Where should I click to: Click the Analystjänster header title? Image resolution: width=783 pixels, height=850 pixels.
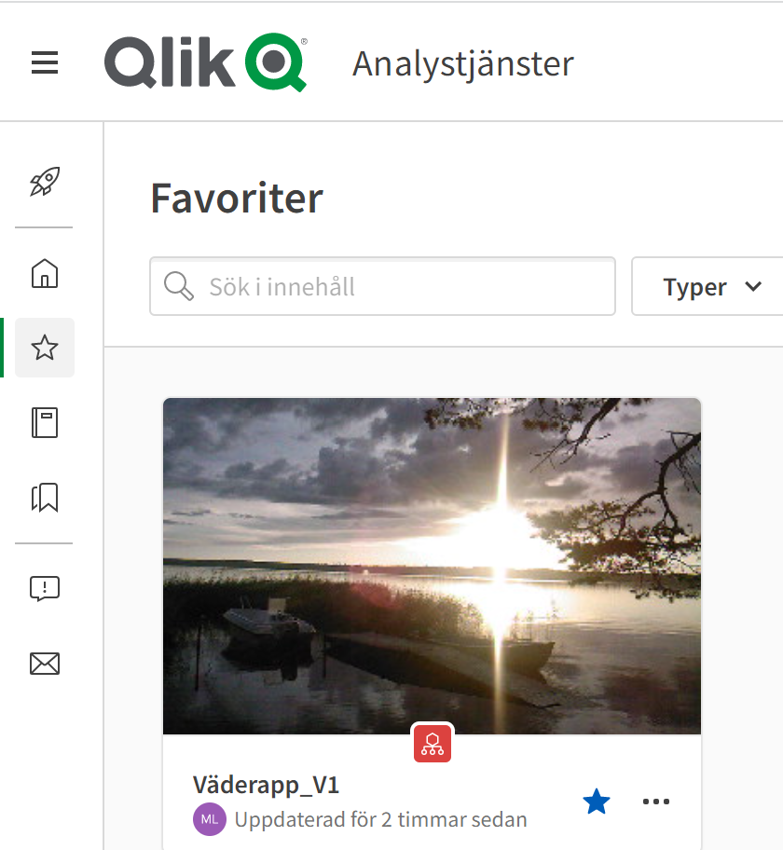pos(463,64)
